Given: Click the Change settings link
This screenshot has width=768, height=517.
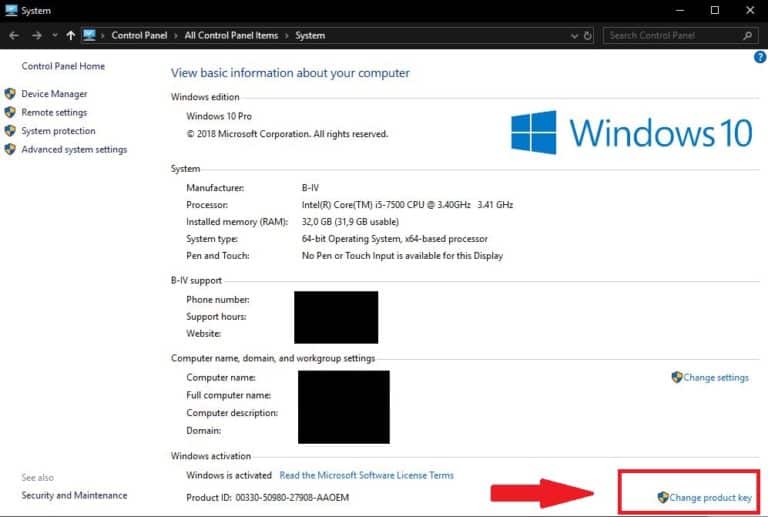Looking at the screenshot, I should pyautogui.click(x=715, y=378).
